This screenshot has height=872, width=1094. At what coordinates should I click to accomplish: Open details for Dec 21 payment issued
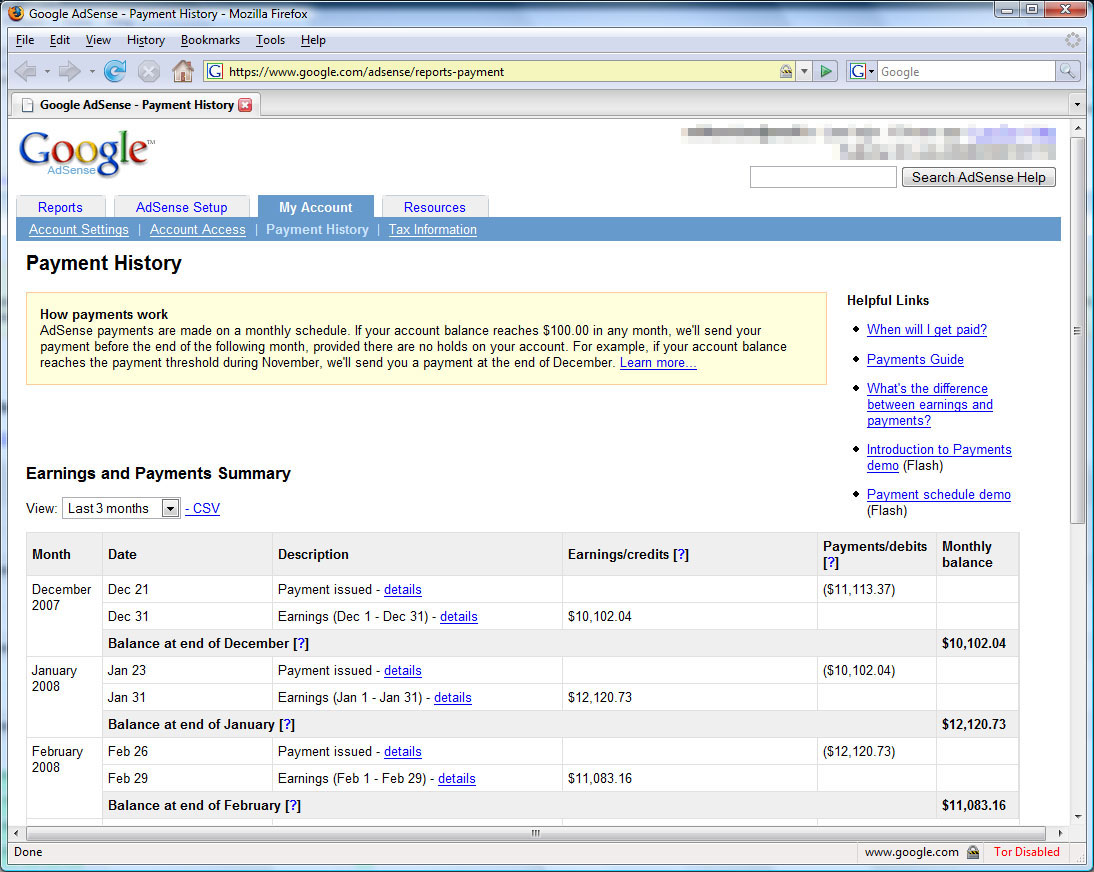click(403, 589)
